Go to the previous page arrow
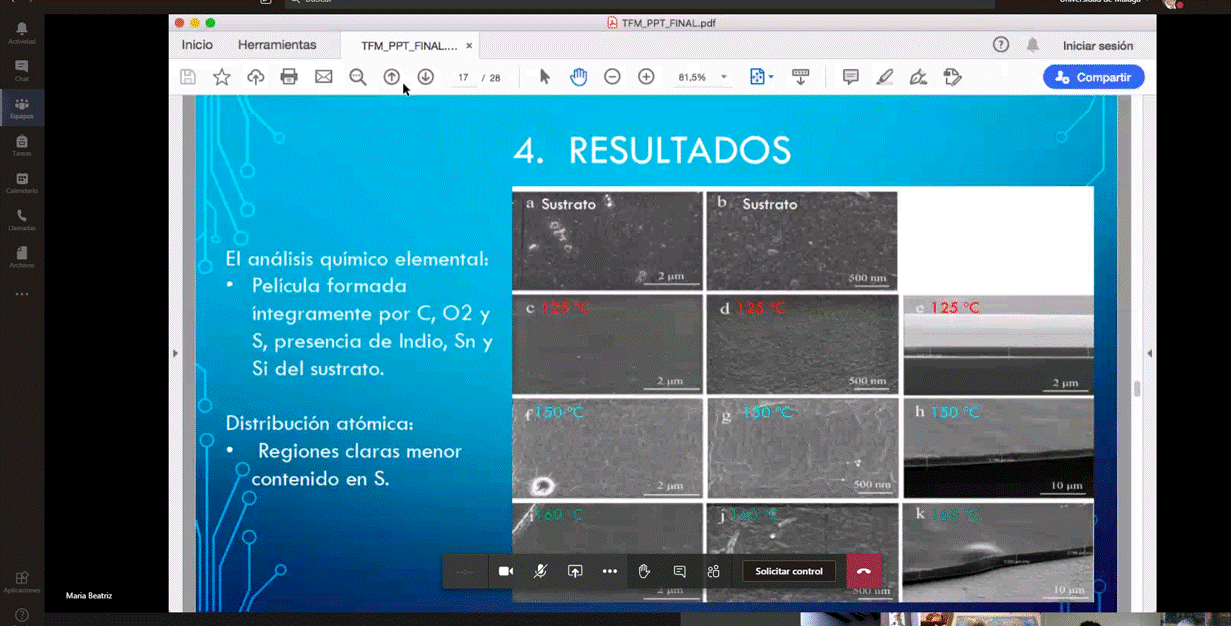The image size is (1231, 626). pyautogui.click(x=392, y=77)
